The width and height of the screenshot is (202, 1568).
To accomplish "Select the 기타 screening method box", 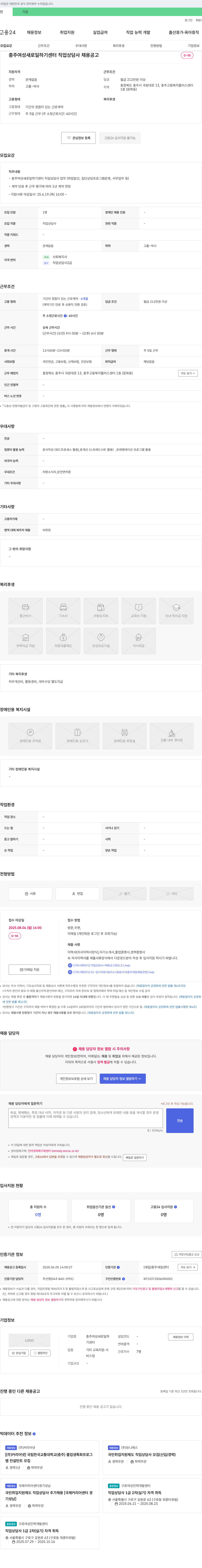I will [x=171, y=894].
